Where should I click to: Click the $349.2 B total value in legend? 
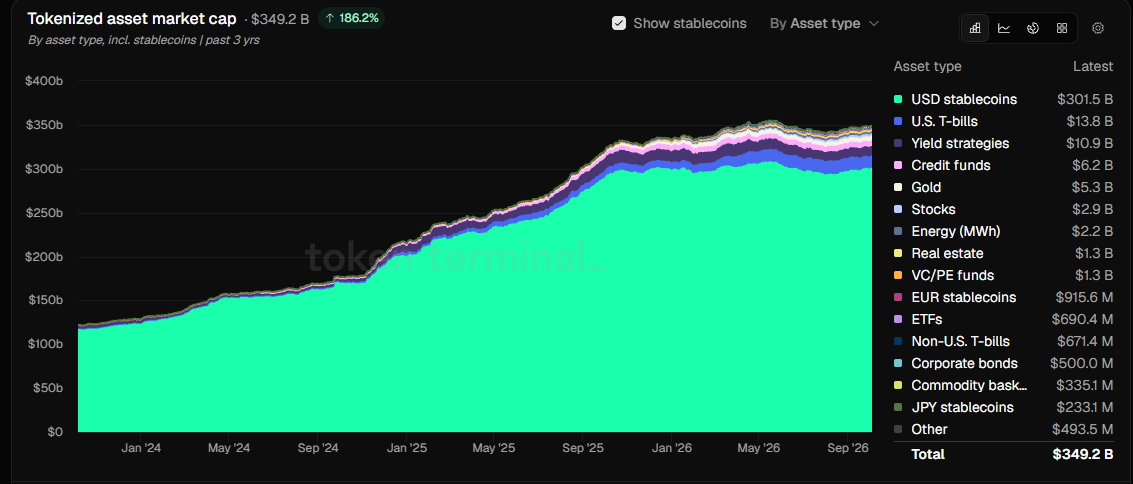(1082, 454)
